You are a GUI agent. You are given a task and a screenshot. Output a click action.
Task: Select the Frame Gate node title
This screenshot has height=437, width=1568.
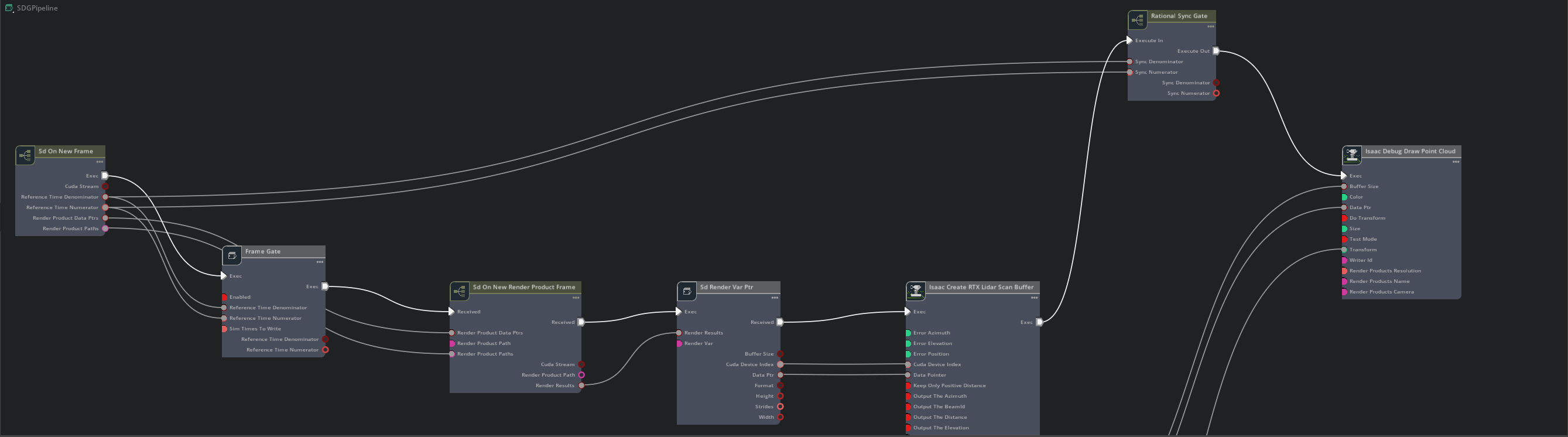pos(263,251)
